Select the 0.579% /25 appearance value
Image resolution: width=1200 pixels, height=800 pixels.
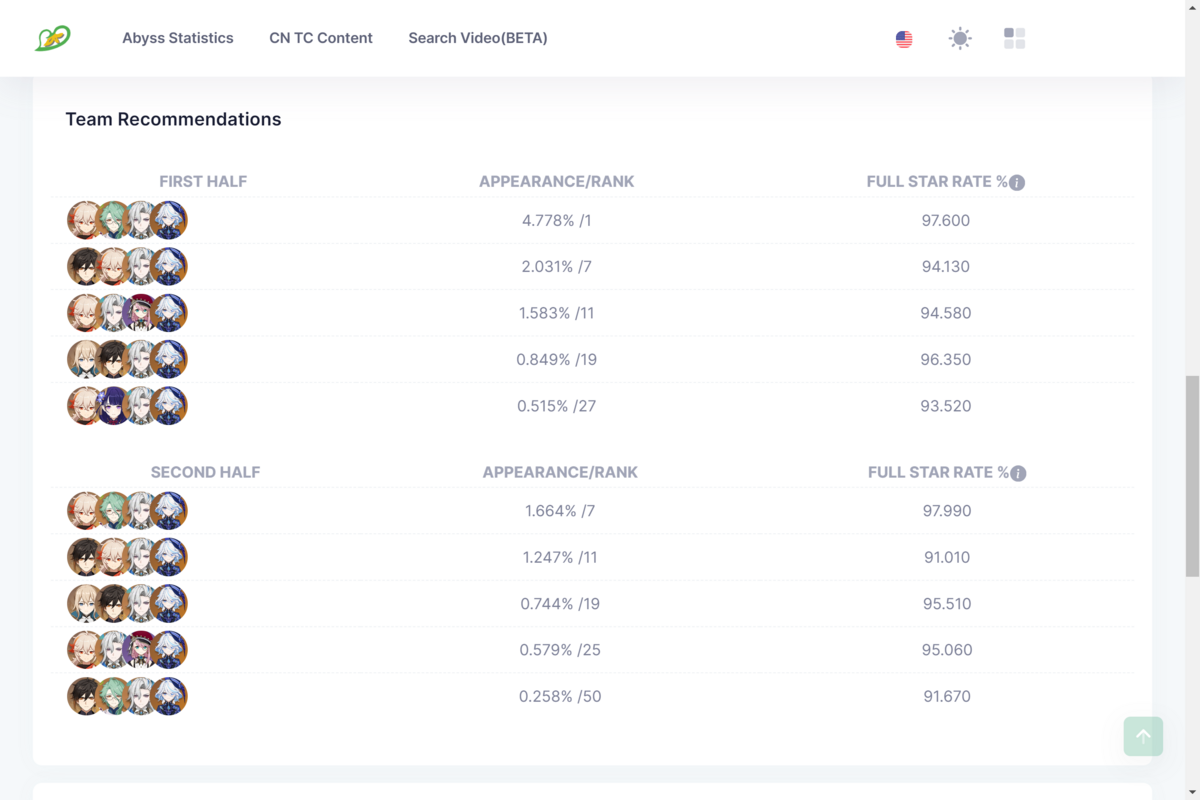(x=560, y=650)
